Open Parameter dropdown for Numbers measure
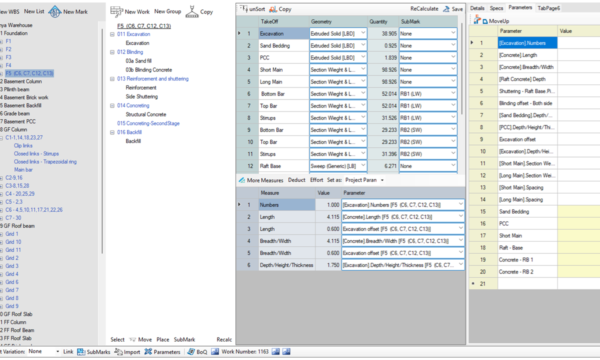This screenshot has width=600, height=360. [x=460, y=205]
